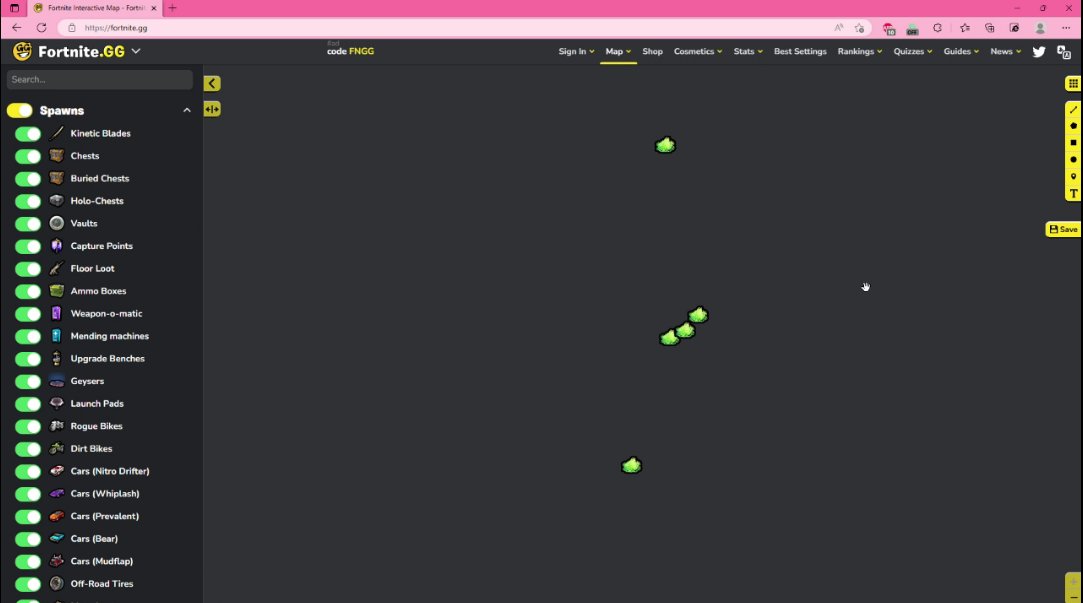This screenshot has height=603, width=1083.
Task: Expand the Guides dropdown menu
Action: pyautogui.click(x=961, y=52)
